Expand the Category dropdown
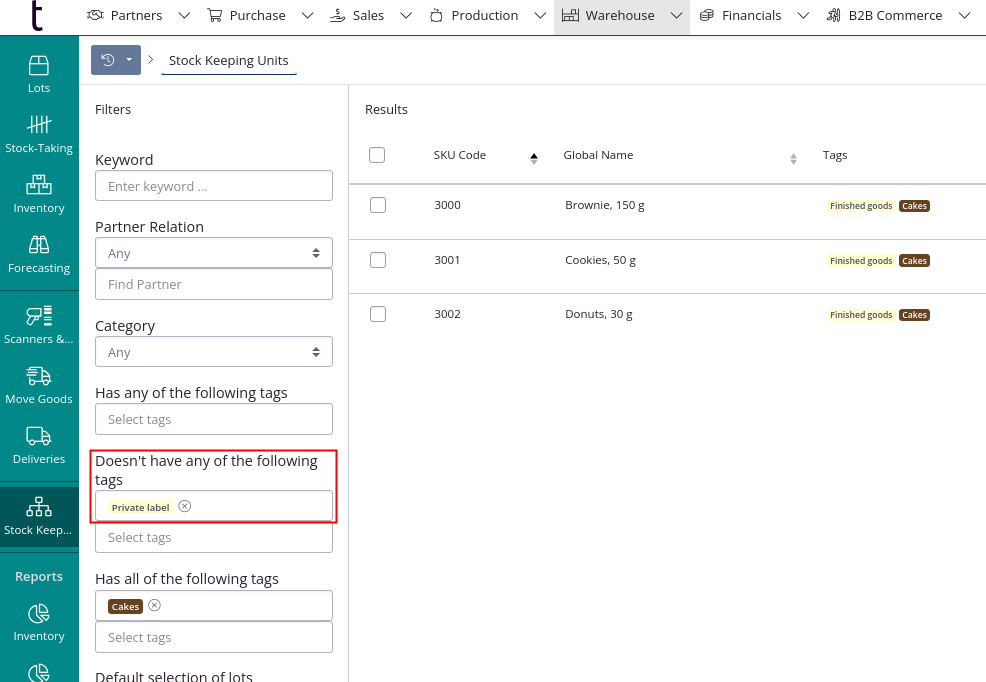The image size is (986, 682). 213,351
